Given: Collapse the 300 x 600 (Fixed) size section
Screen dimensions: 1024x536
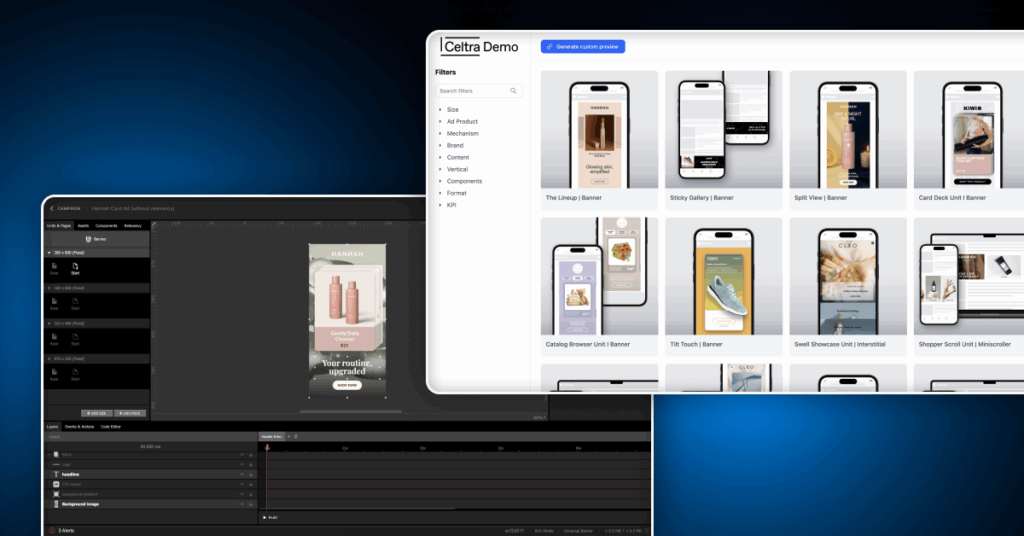Looking at the screenshot, I should pos(49,253).
